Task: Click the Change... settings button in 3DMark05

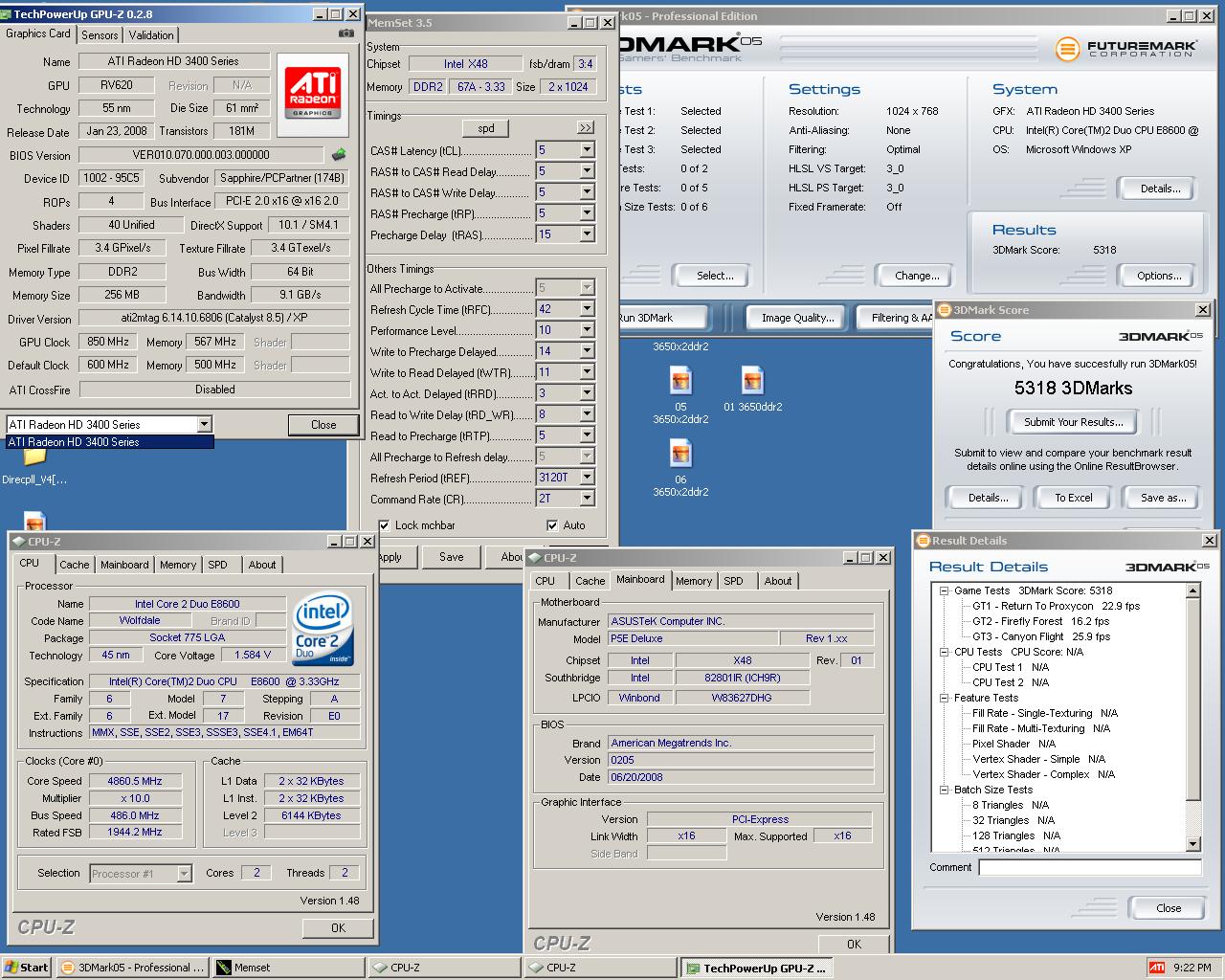Action: click(x=917, y=276)
